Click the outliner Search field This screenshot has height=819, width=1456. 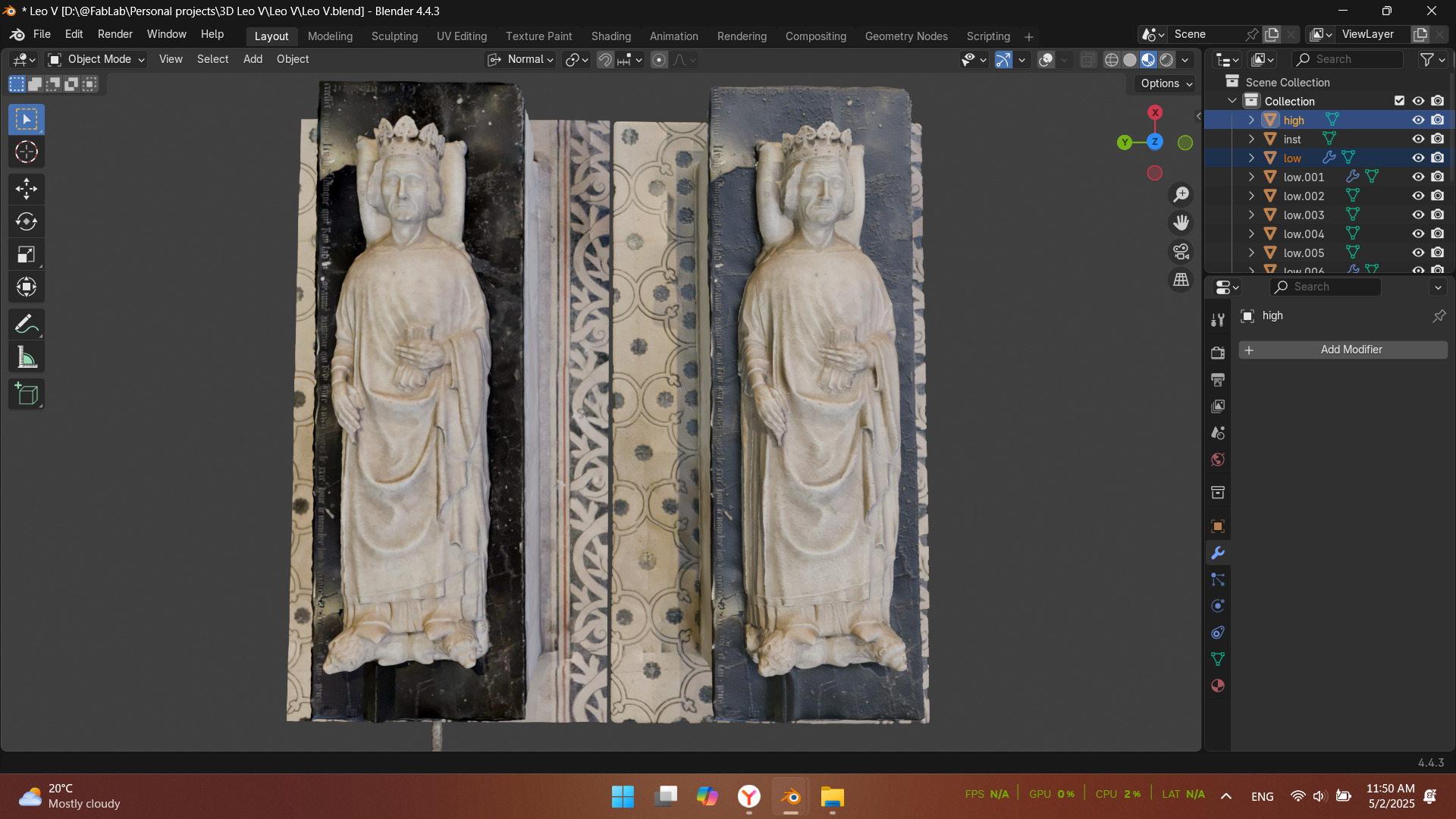pyautogui.click(x=1348, y=59)
